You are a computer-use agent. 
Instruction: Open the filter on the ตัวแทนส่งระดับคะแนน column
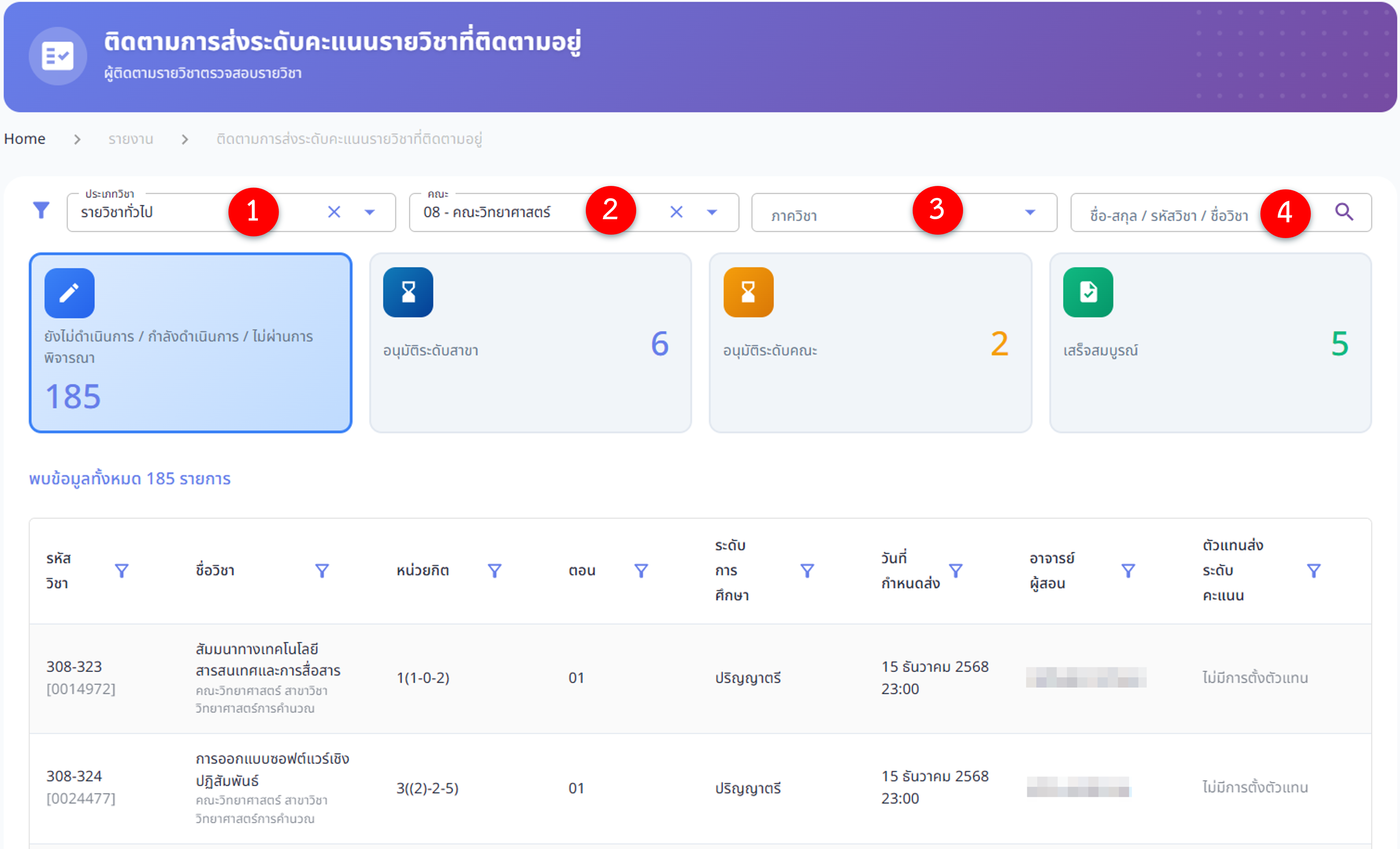pos(1313,570)
